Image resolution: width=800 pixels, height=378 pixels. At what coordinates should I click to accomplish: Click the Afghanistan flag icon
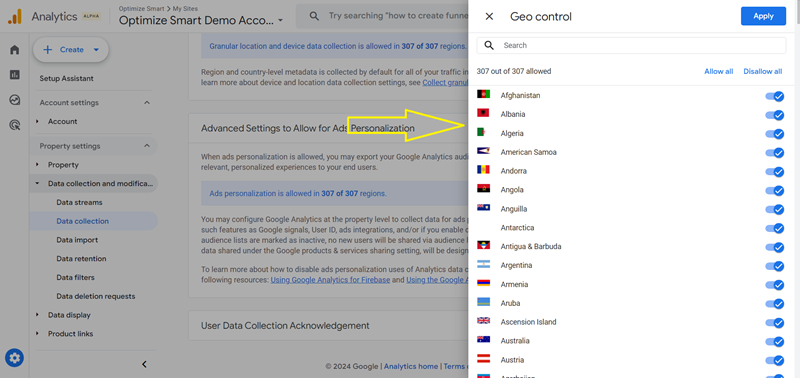click(483, 94)
